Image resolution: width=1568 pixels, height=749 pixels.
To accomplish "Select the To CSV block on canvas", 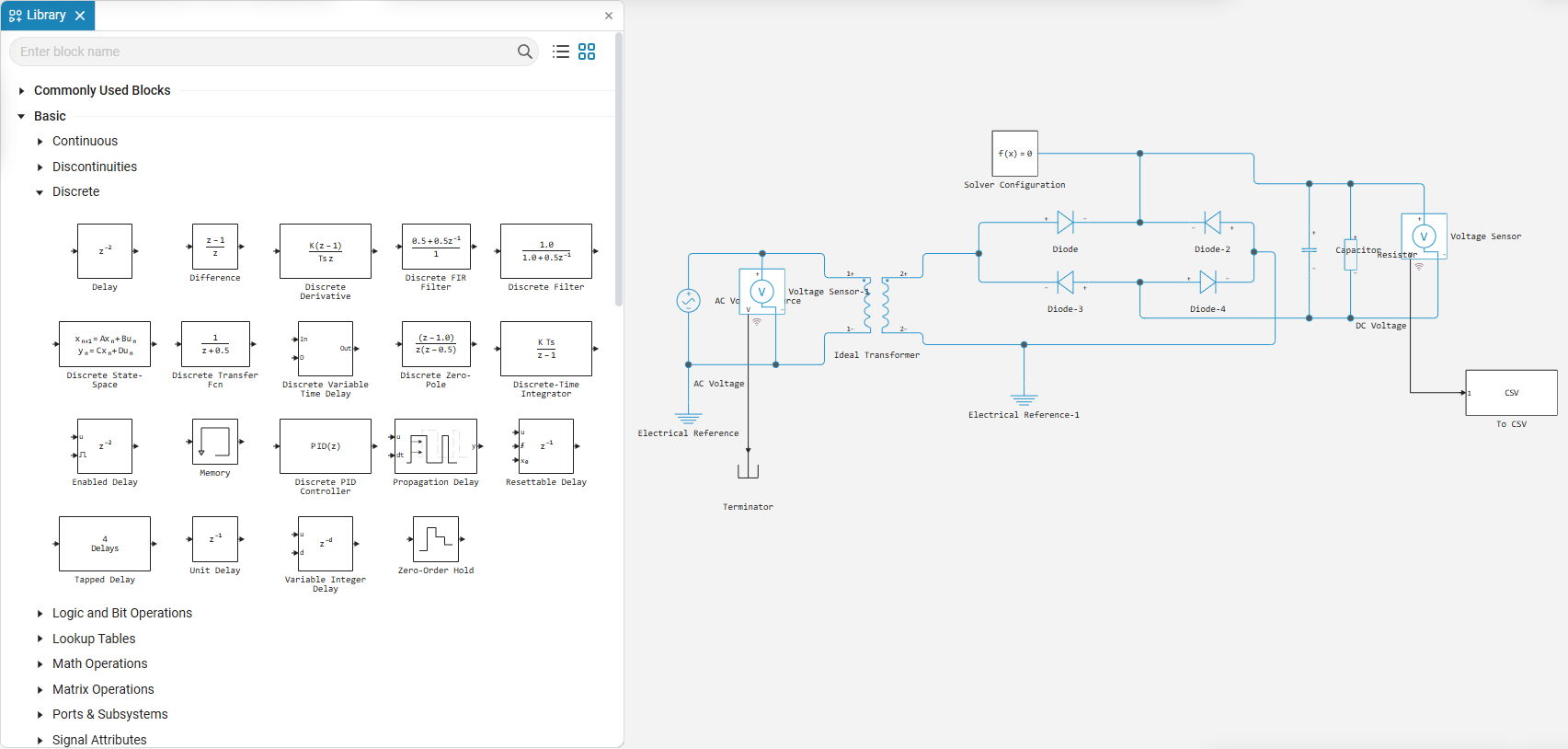I will pyautogui.click(x=1511, y=393).
